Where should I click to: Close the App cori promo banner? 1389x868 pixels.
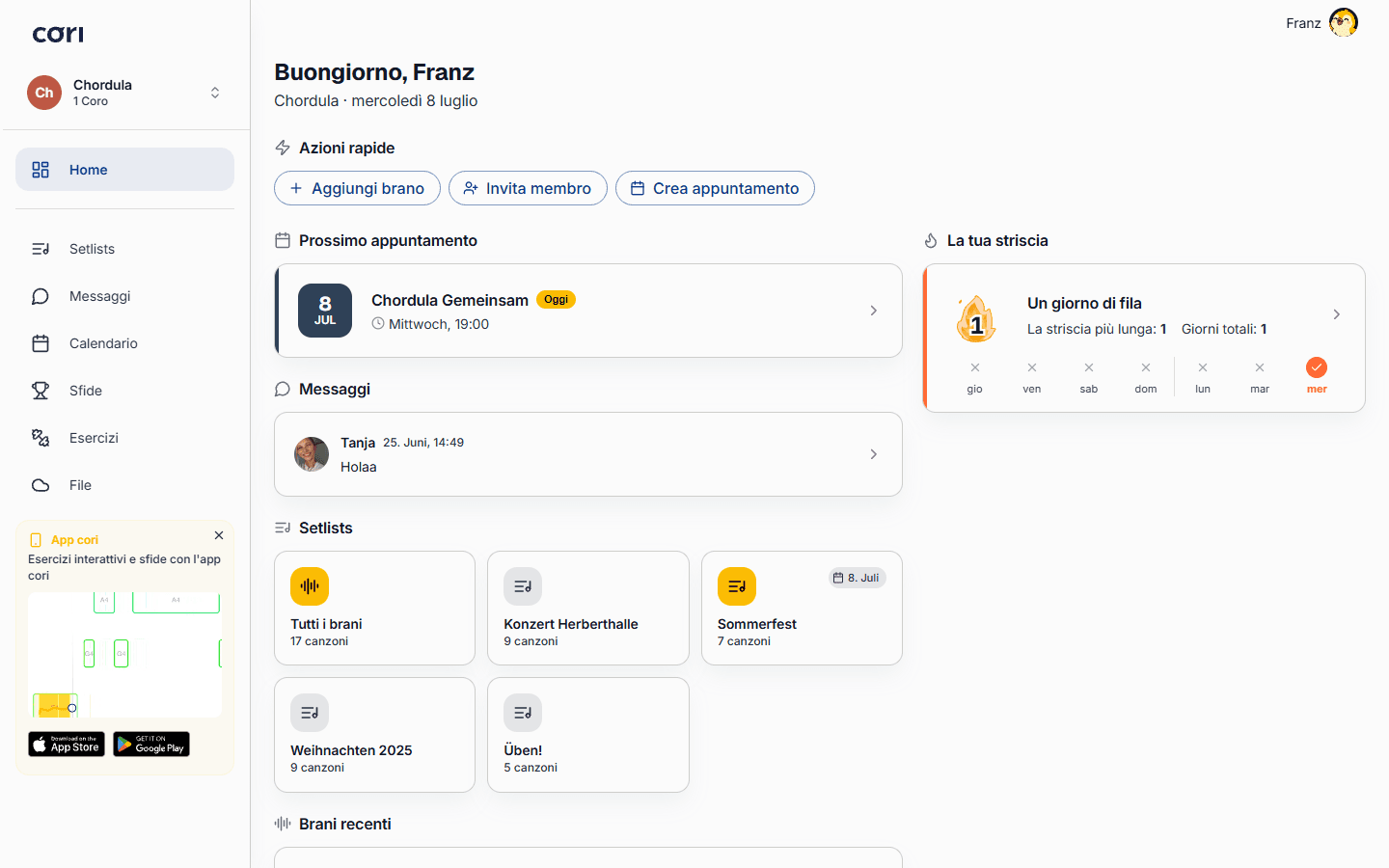(219, 535)
